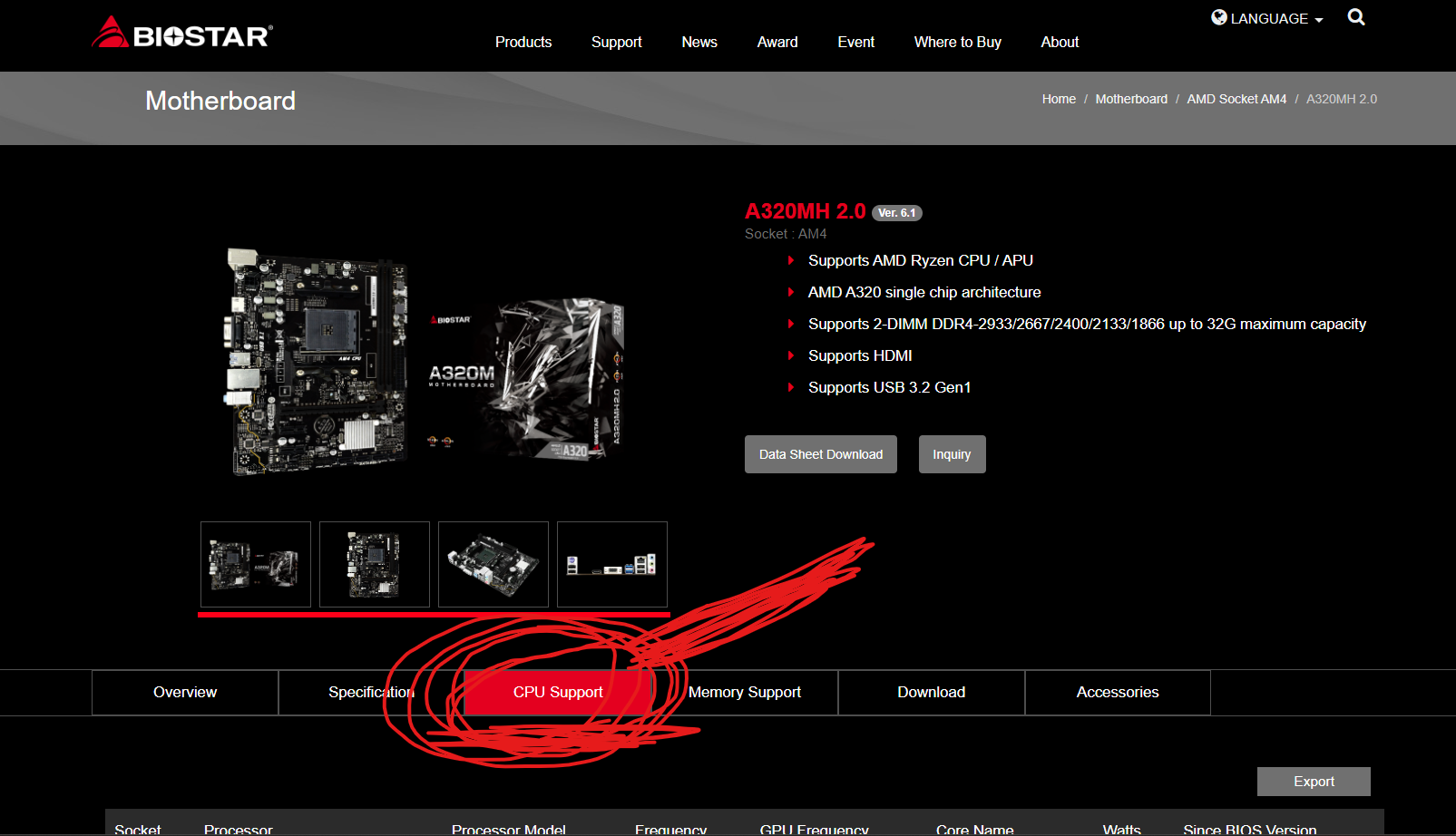The height and width of the screenshot is (836, 1456).
Task: Go to News in the navigation
Action: click(x=699, y=42)
